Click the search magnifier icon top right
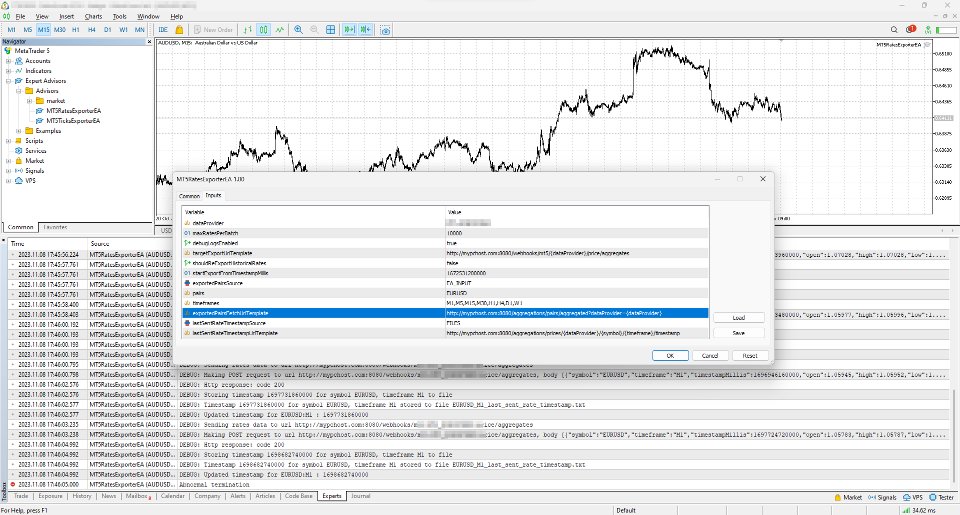 pos(894,29)
